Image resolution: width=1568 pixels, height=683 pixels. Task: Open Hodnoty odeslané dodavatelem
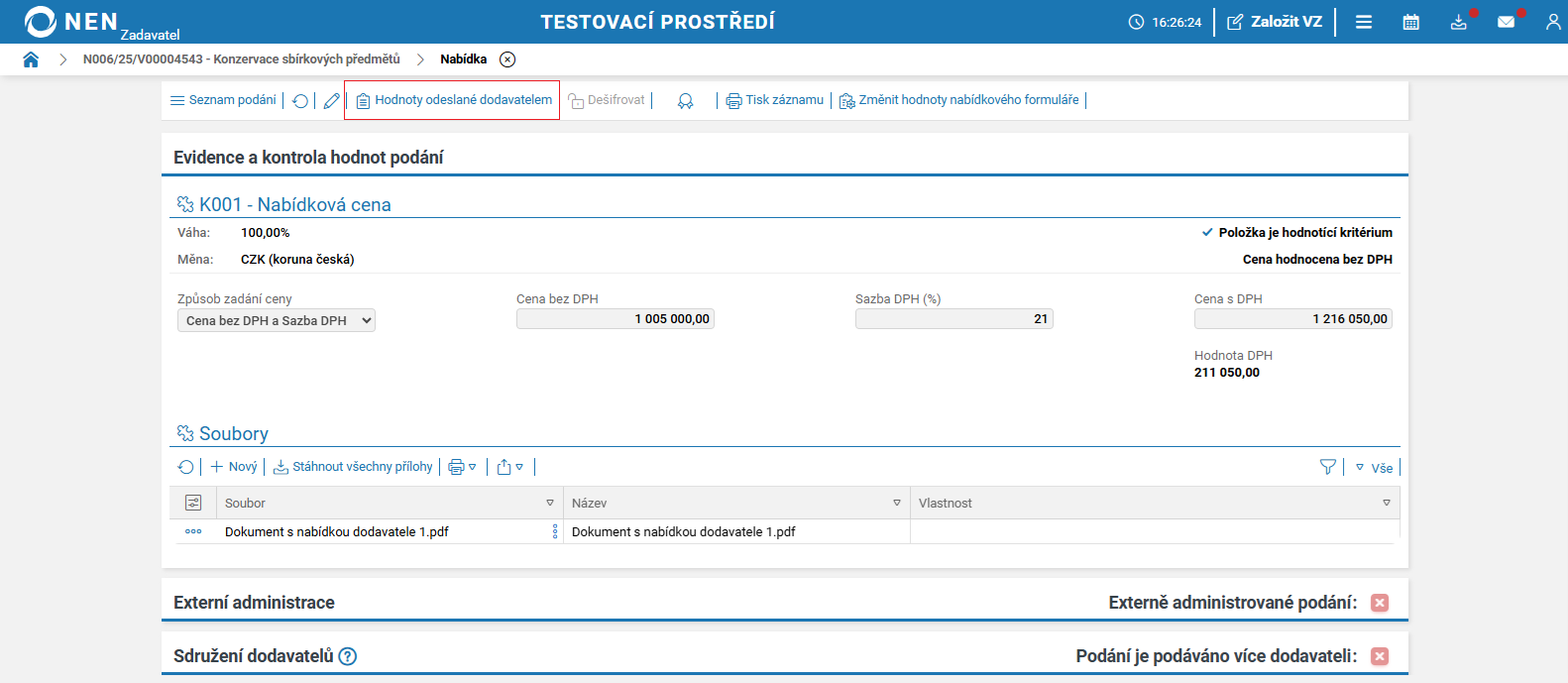tap(454, 100)
